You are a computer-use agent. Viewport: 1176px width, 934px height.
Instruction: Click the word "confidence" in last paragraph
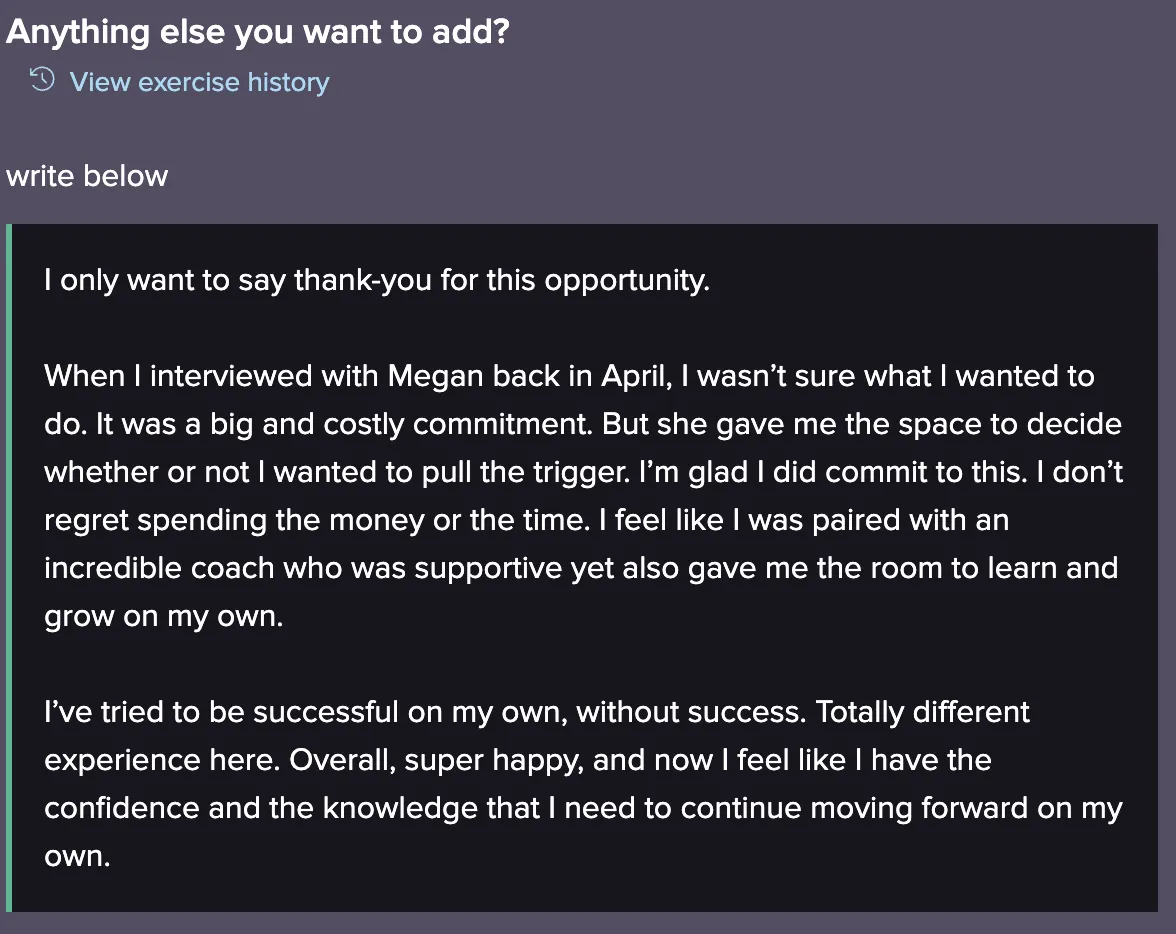122,808
